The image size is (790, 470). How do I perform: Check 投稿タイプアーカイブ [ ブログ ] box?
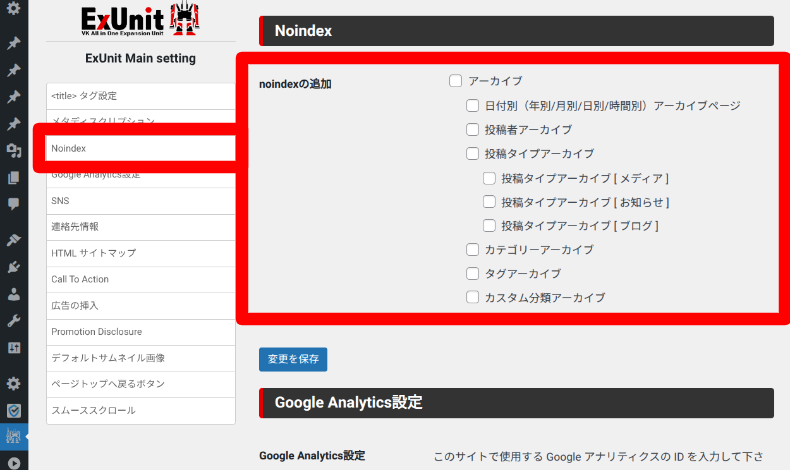pyautogui.click(x=489, y=225)
